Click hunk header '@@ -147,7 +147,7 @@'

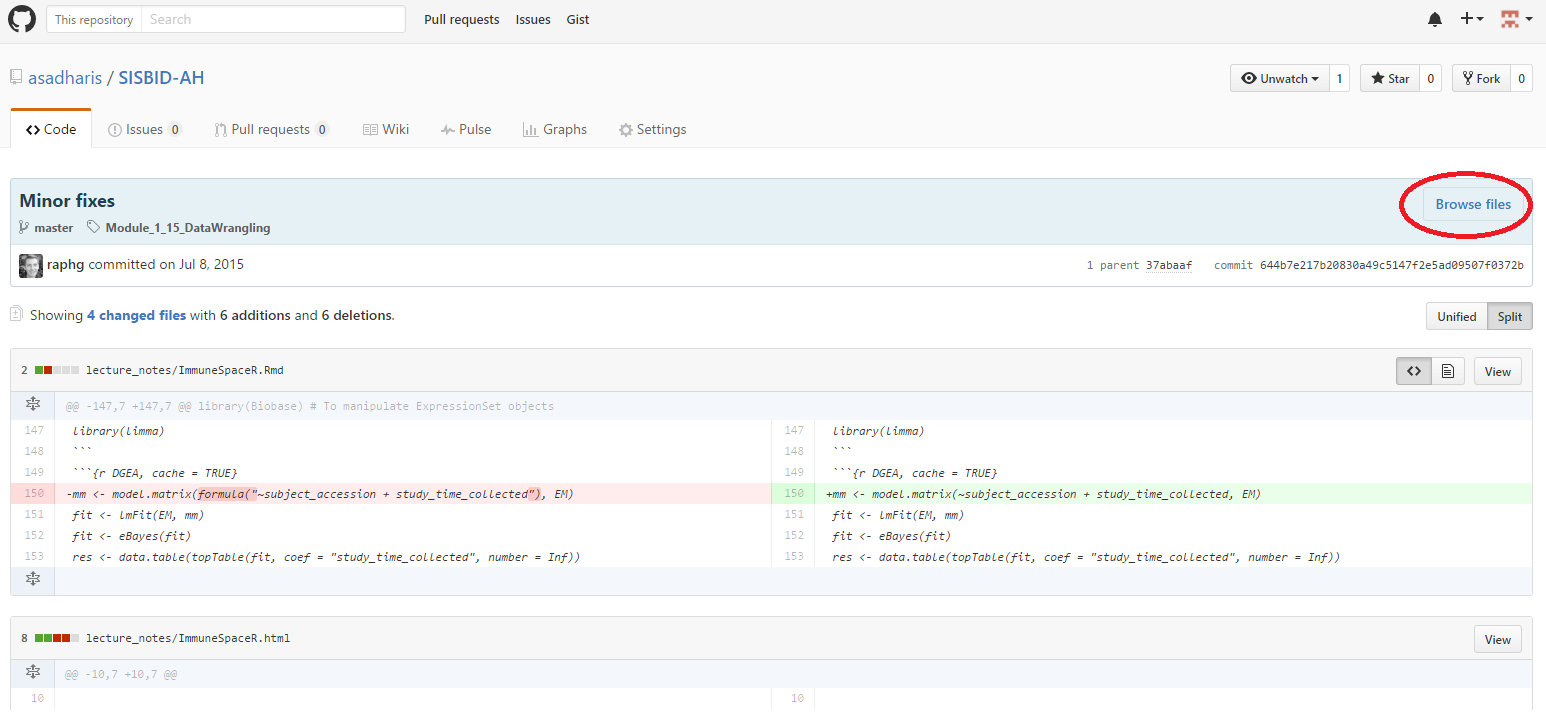[129, 406]
